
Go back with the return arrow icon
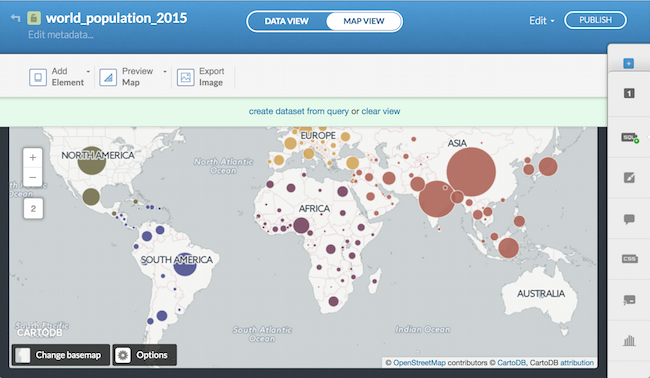tap(15, 18)
